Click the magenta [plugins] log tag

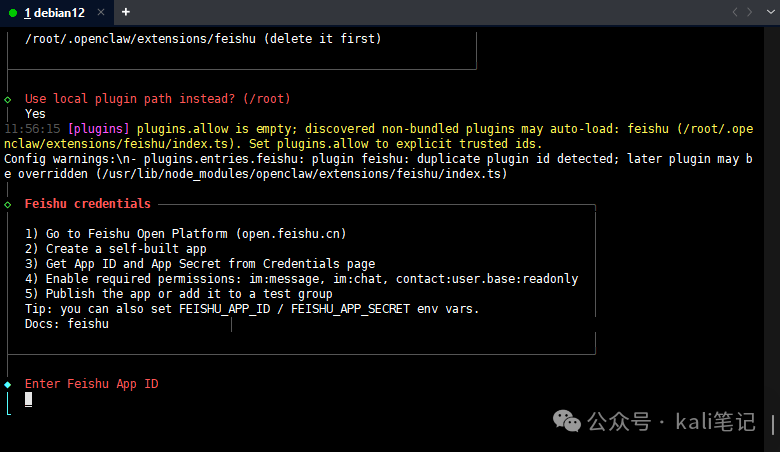98,129
